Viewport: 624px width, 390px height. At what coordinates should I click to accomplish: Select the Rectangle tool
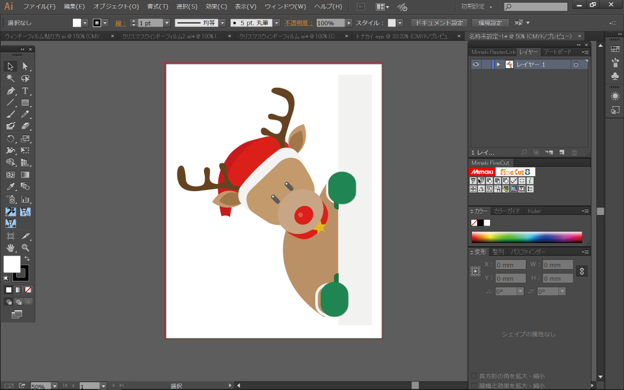pos(25,103)
